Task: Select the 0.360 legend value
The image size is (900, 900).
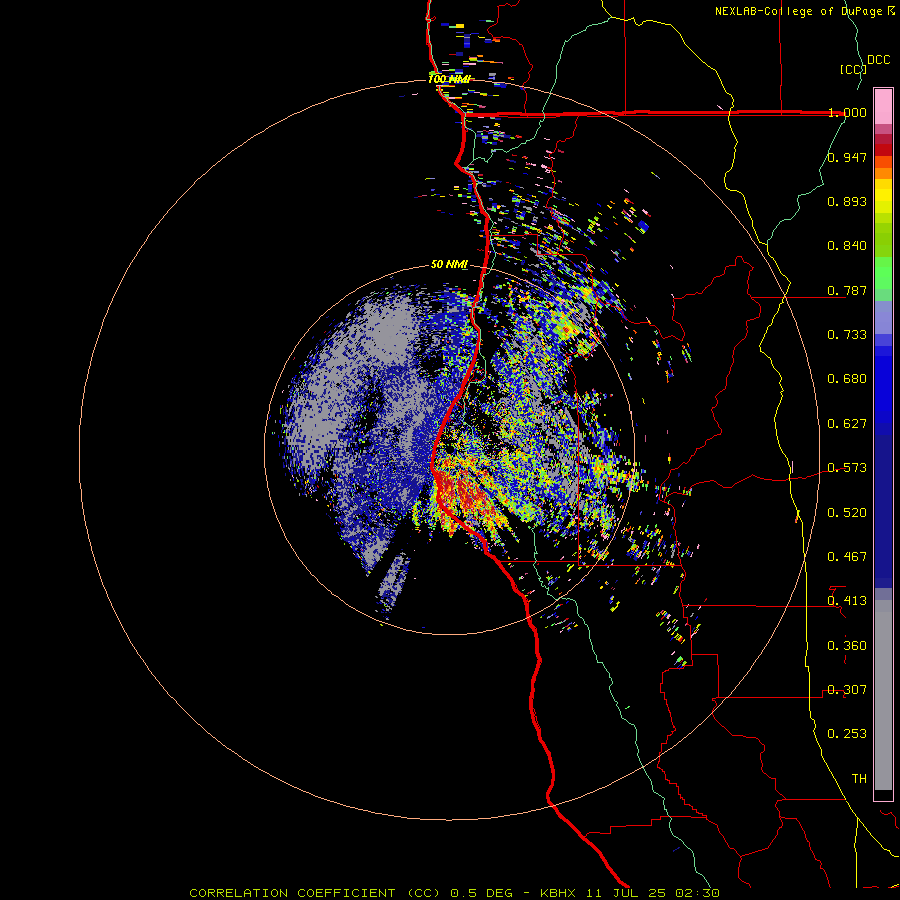Action: 847,646
